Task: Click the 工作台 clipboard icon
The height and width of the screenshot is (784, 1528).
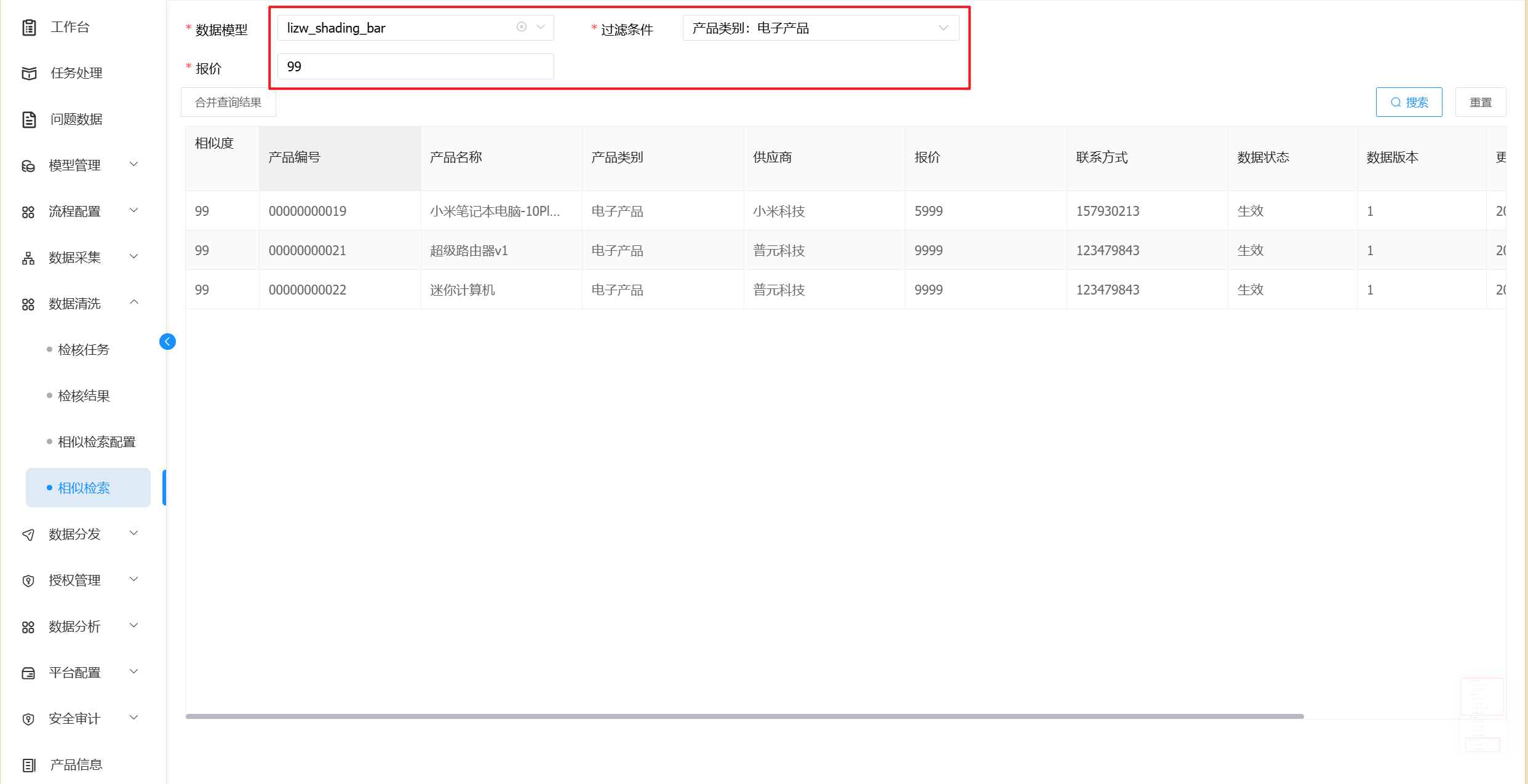Action: point(29,27)
